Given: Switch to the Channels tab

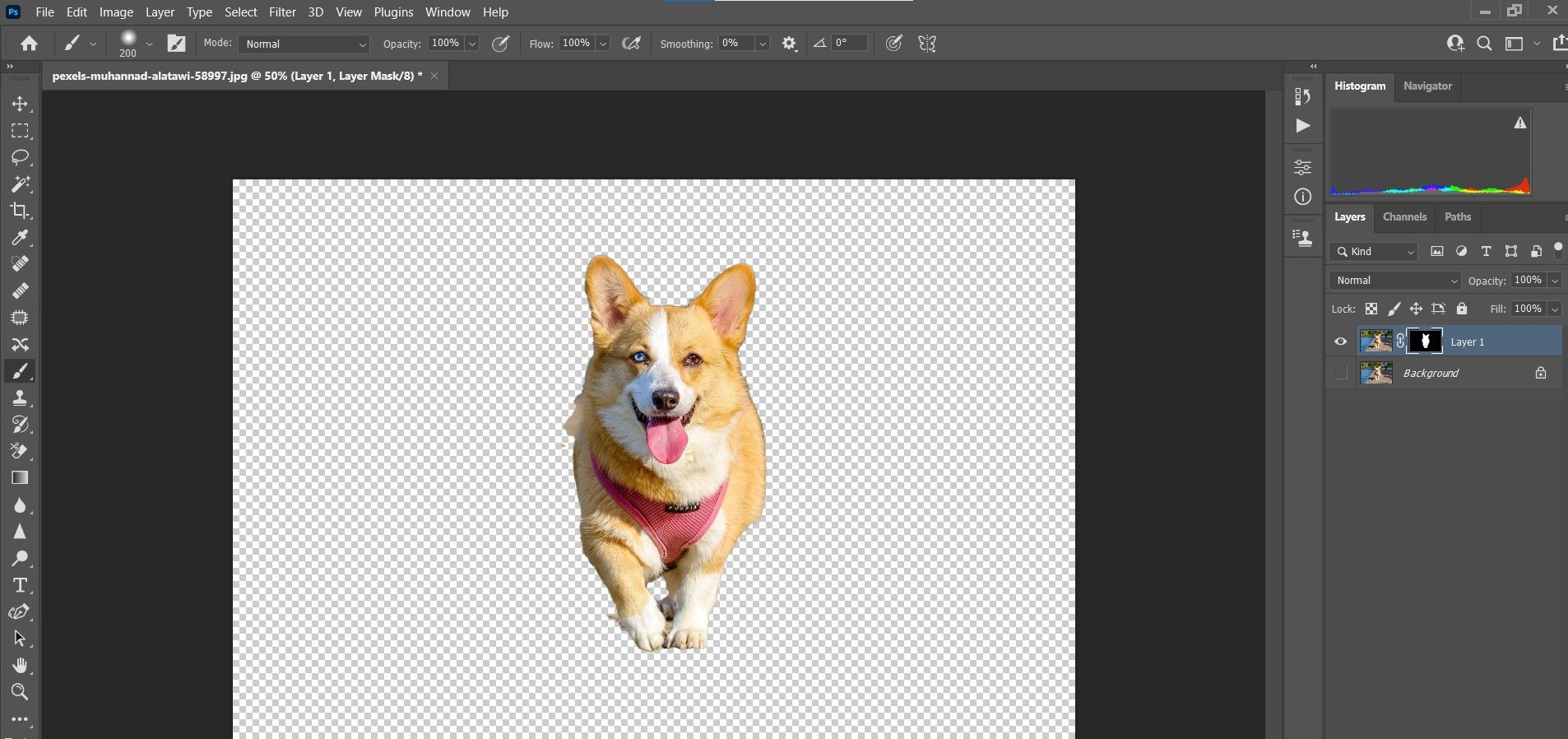Looking at the screenshot, I should click(x=1404, y=217).
